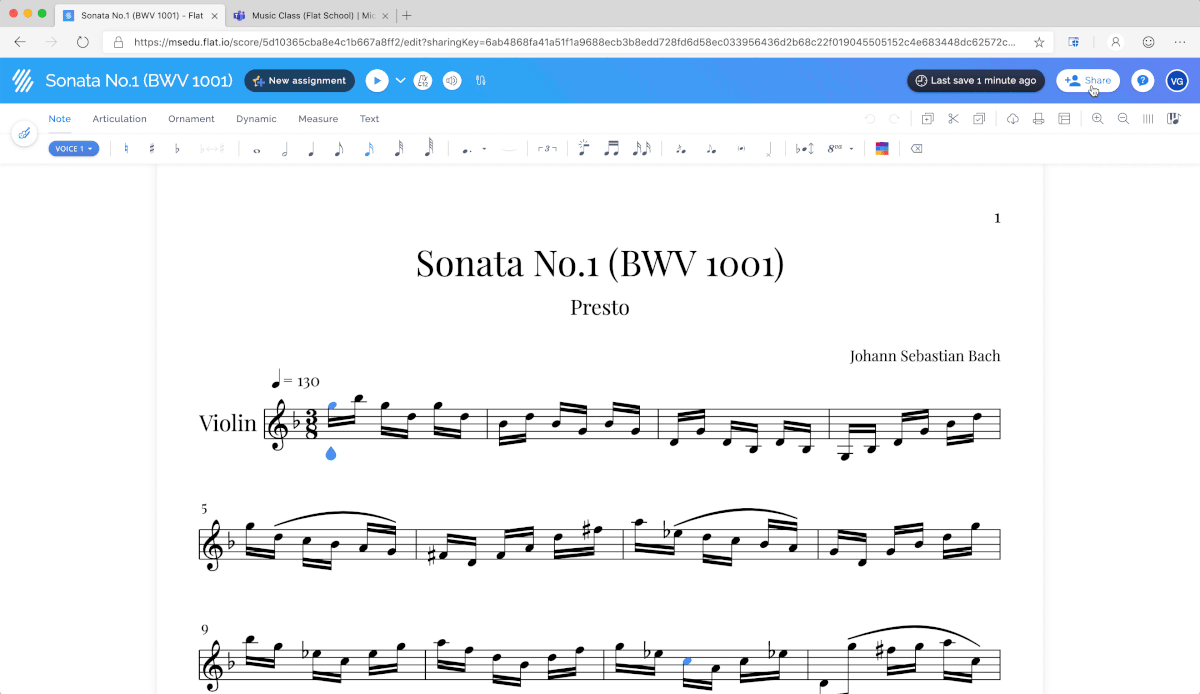Expand the playback options chevron

401,81
